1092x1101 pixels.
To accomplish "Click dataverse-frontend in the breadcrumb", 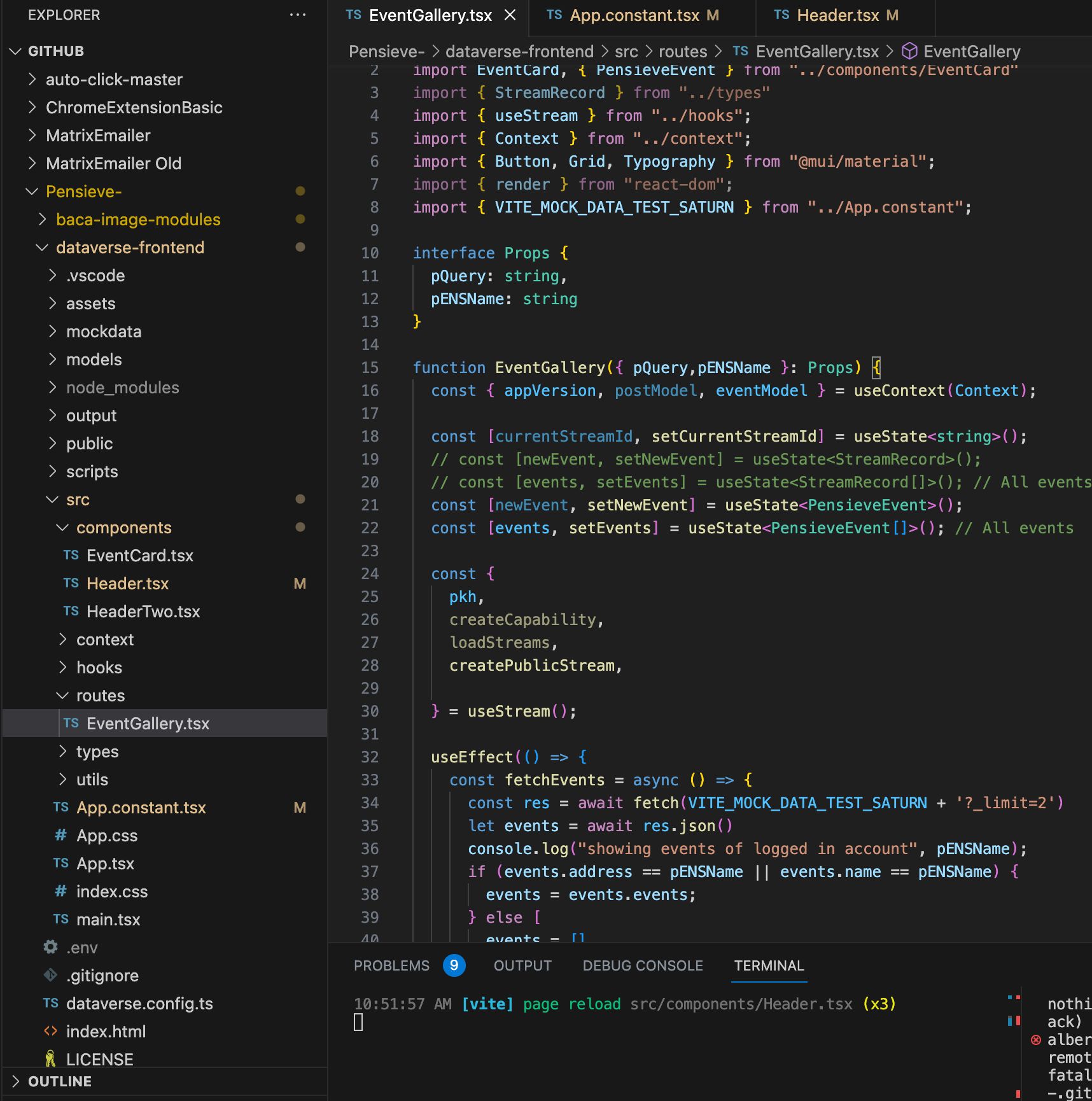I will coord(519,52).
